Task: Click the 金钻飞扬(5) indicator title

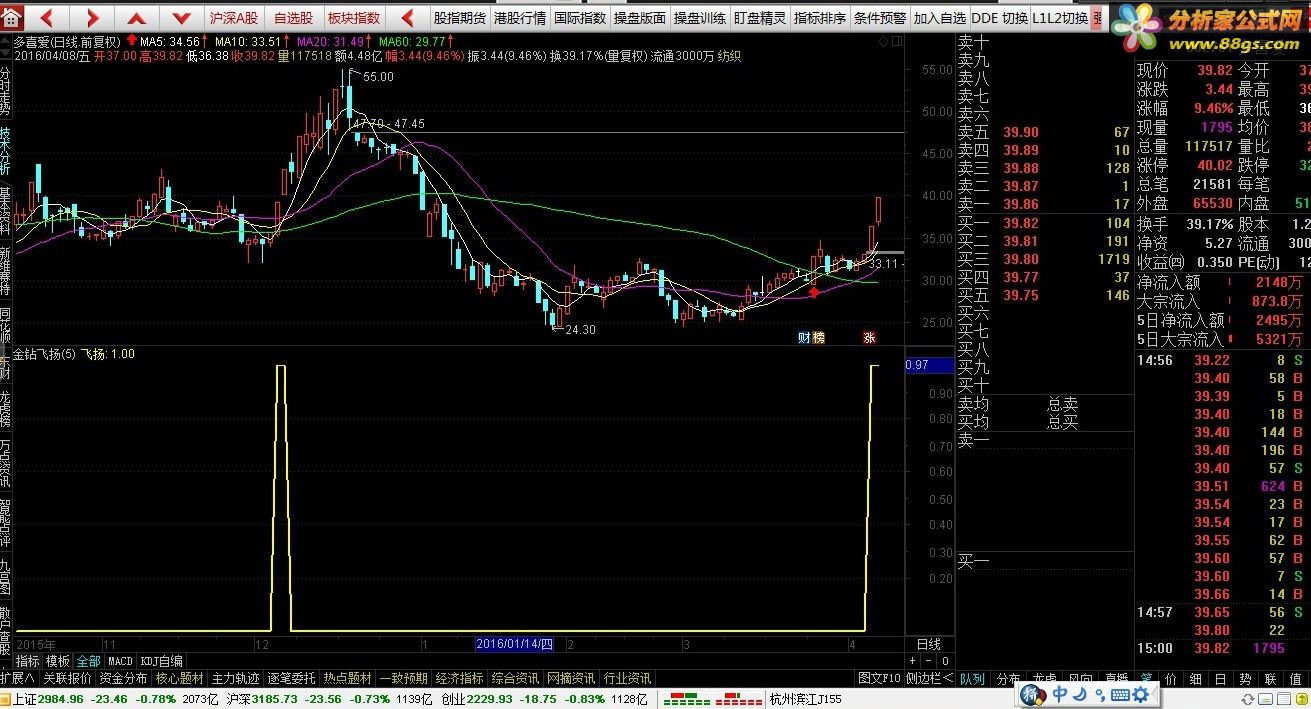Action: point(43,354)
